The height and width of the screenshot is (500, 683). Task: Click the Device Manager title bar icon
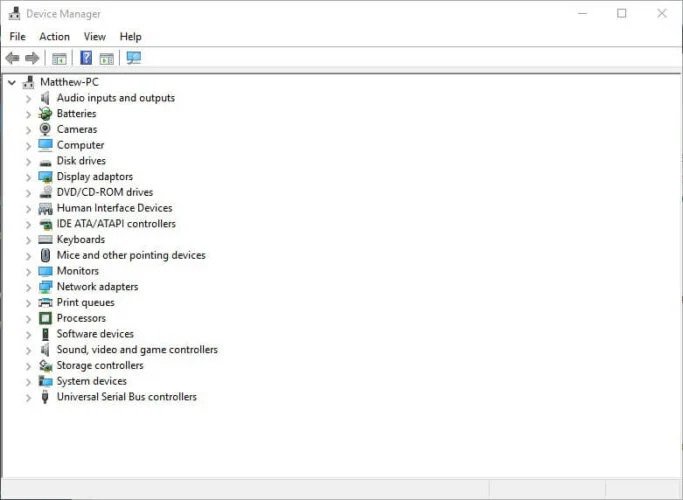[x=14, y=14]
